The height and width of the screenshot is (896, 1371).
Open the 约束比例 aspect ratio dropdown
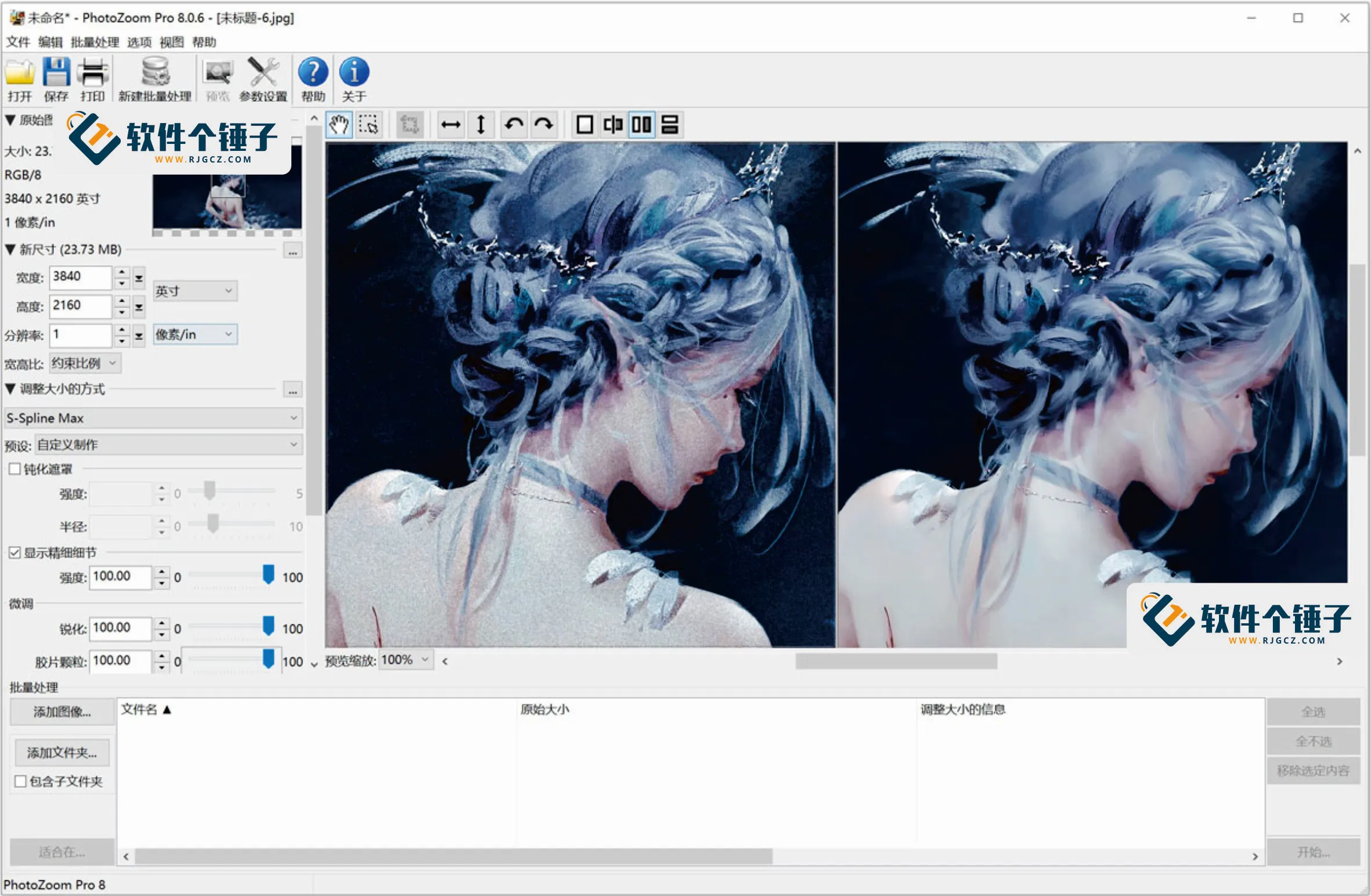(85, 364)
